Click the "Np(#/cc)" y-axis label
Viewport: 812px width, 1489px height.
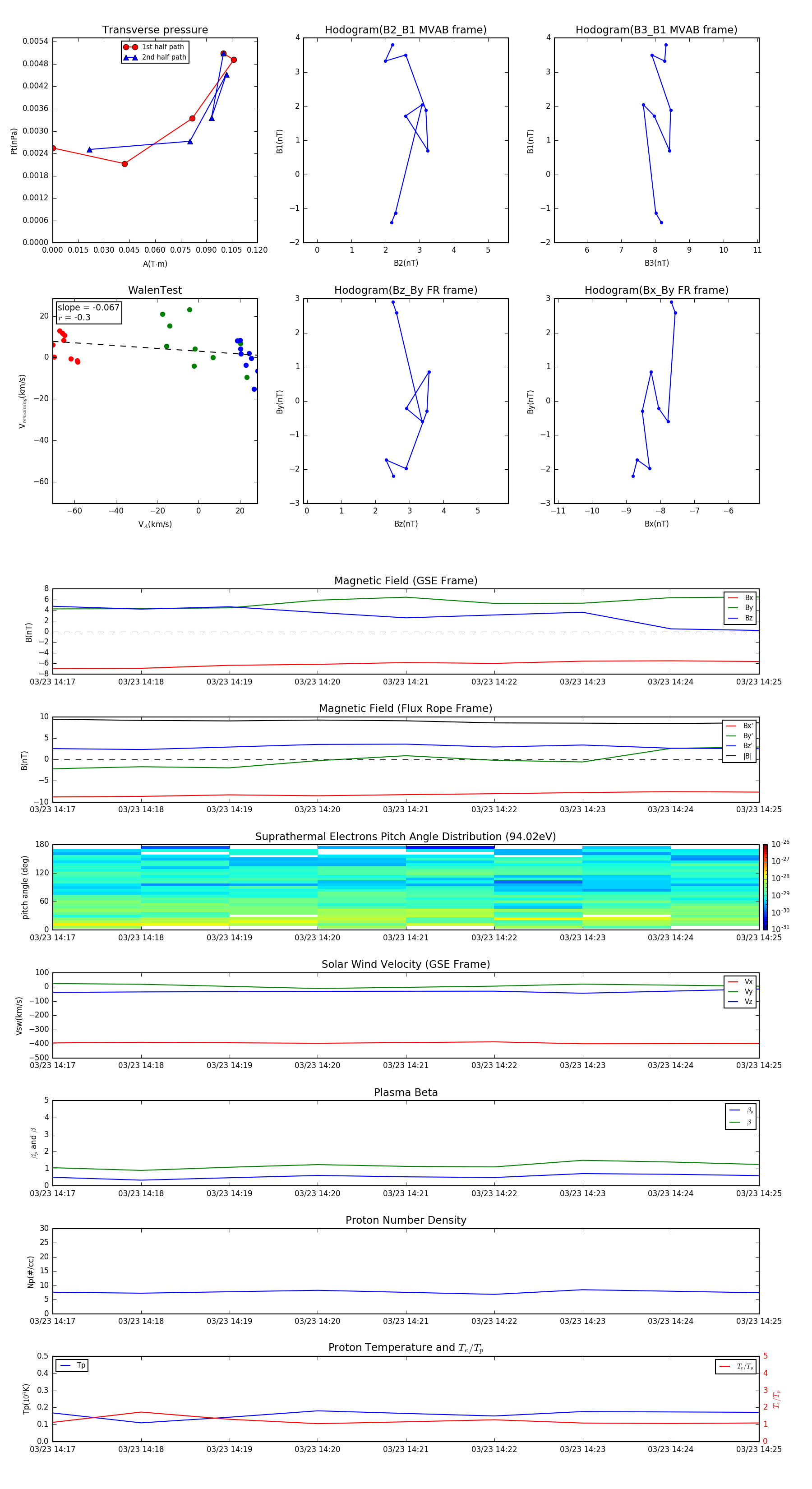coord(31,1271)
